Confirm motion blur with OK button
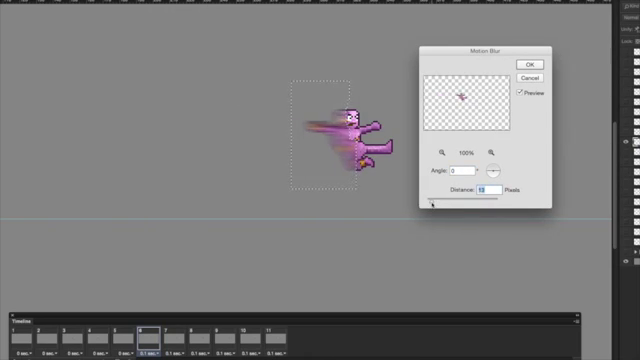Viewport: 640px width, 360px height. (x=530, y=64)
